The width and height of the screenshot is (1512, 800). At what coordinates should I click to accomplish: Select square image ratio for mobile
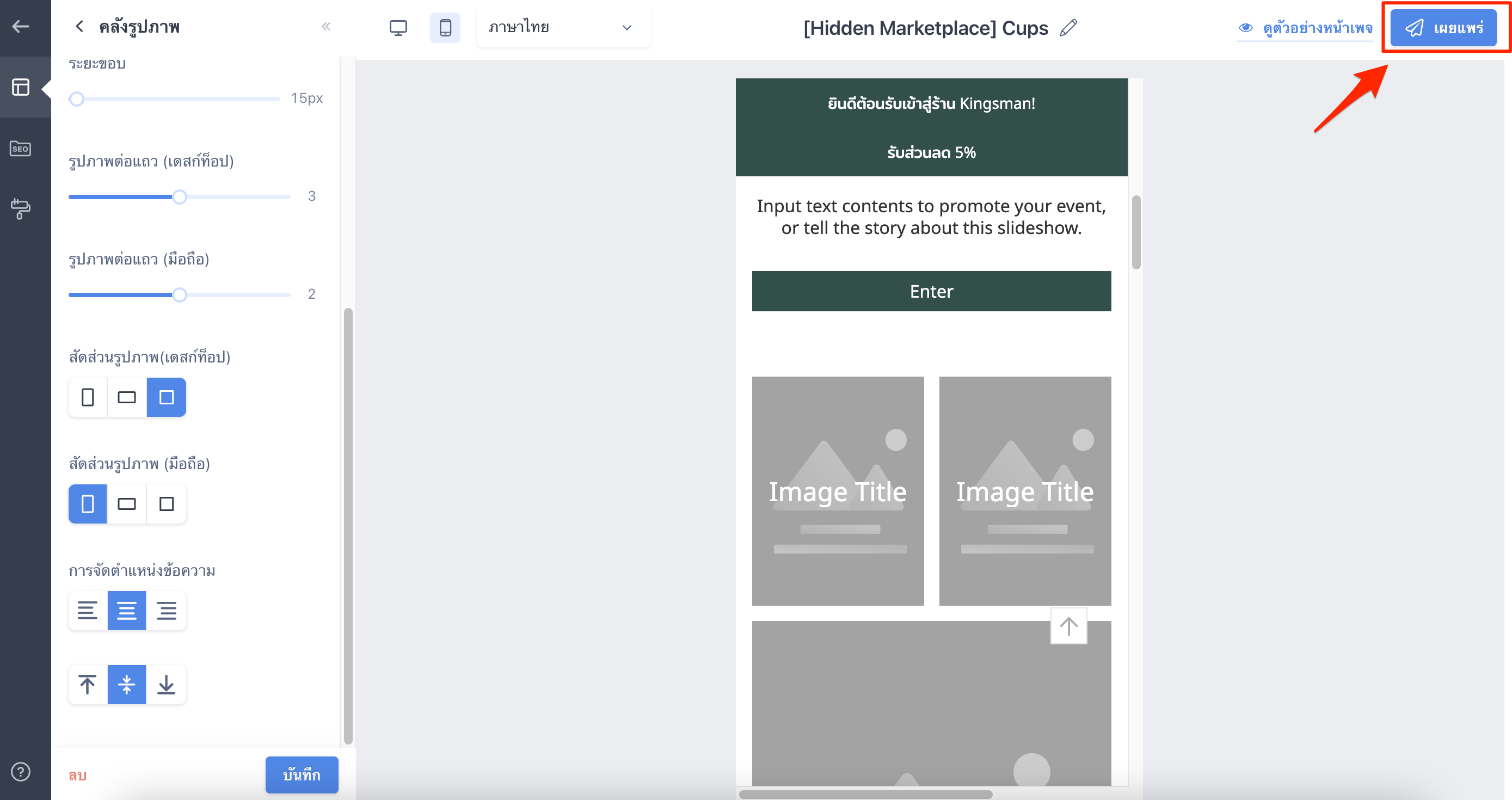click(166, 503)
